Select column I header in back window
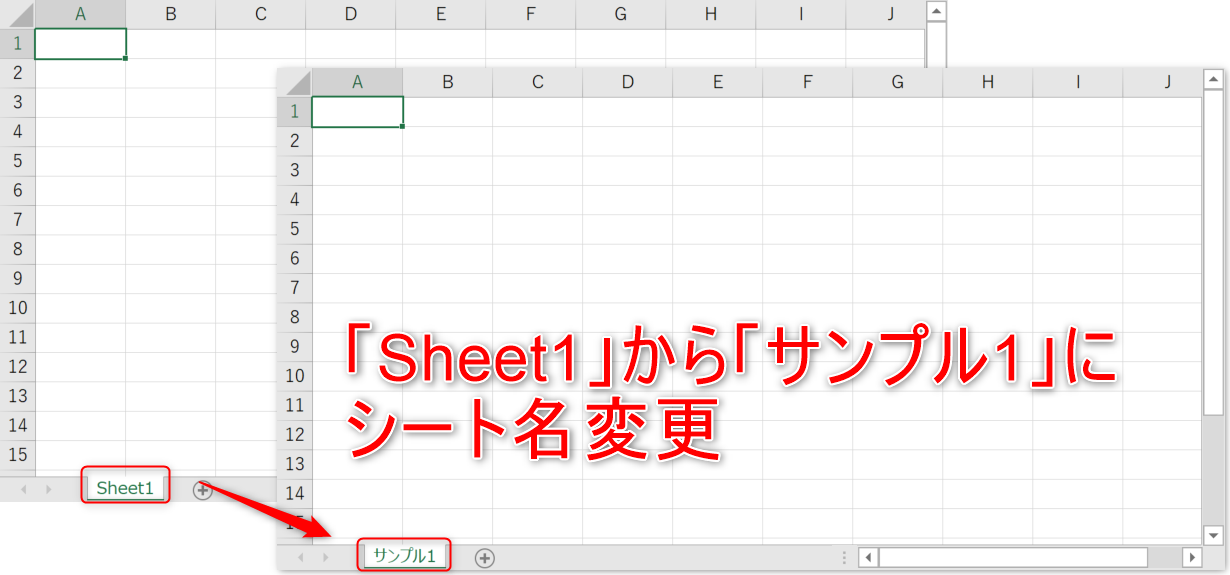Screen dimensions: 1230x575 (801, 14)
